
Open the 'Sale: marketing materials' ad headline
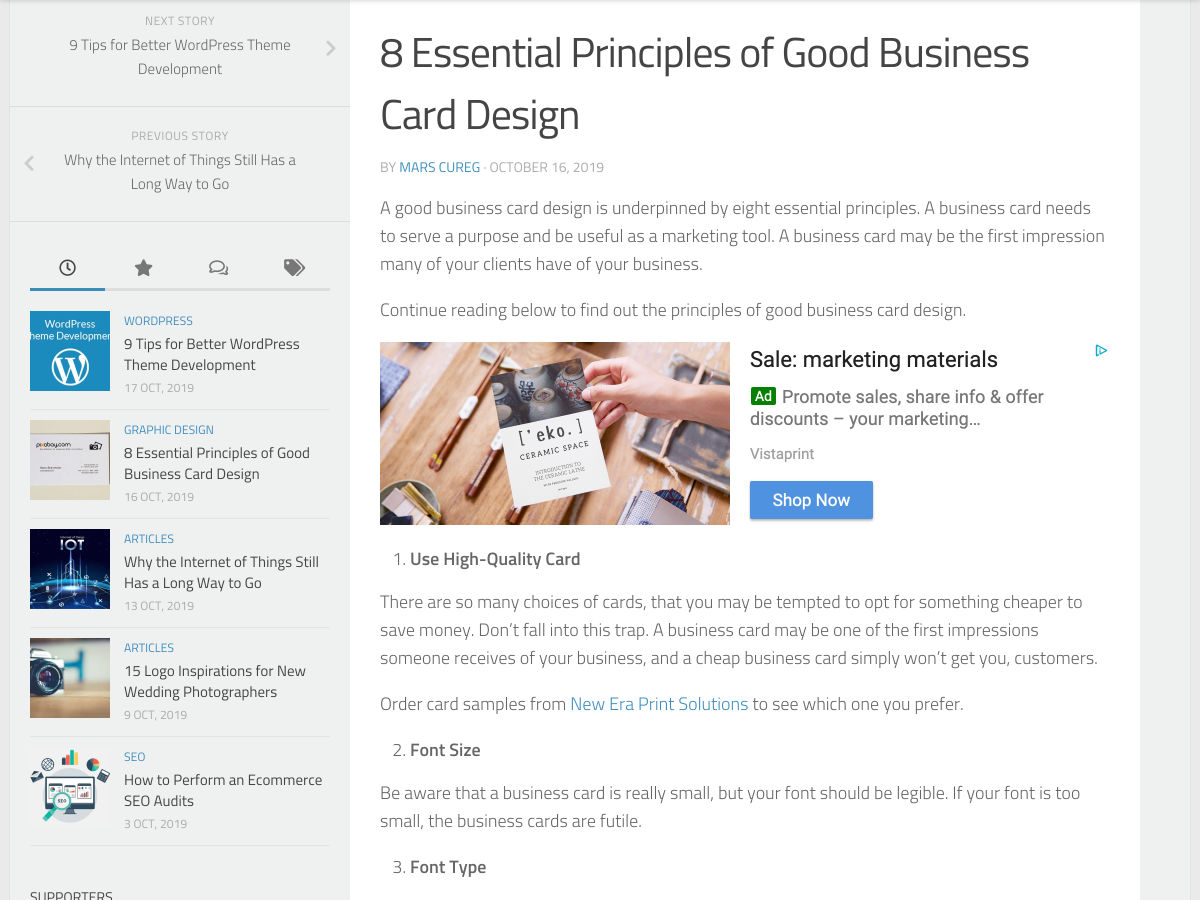874,360
